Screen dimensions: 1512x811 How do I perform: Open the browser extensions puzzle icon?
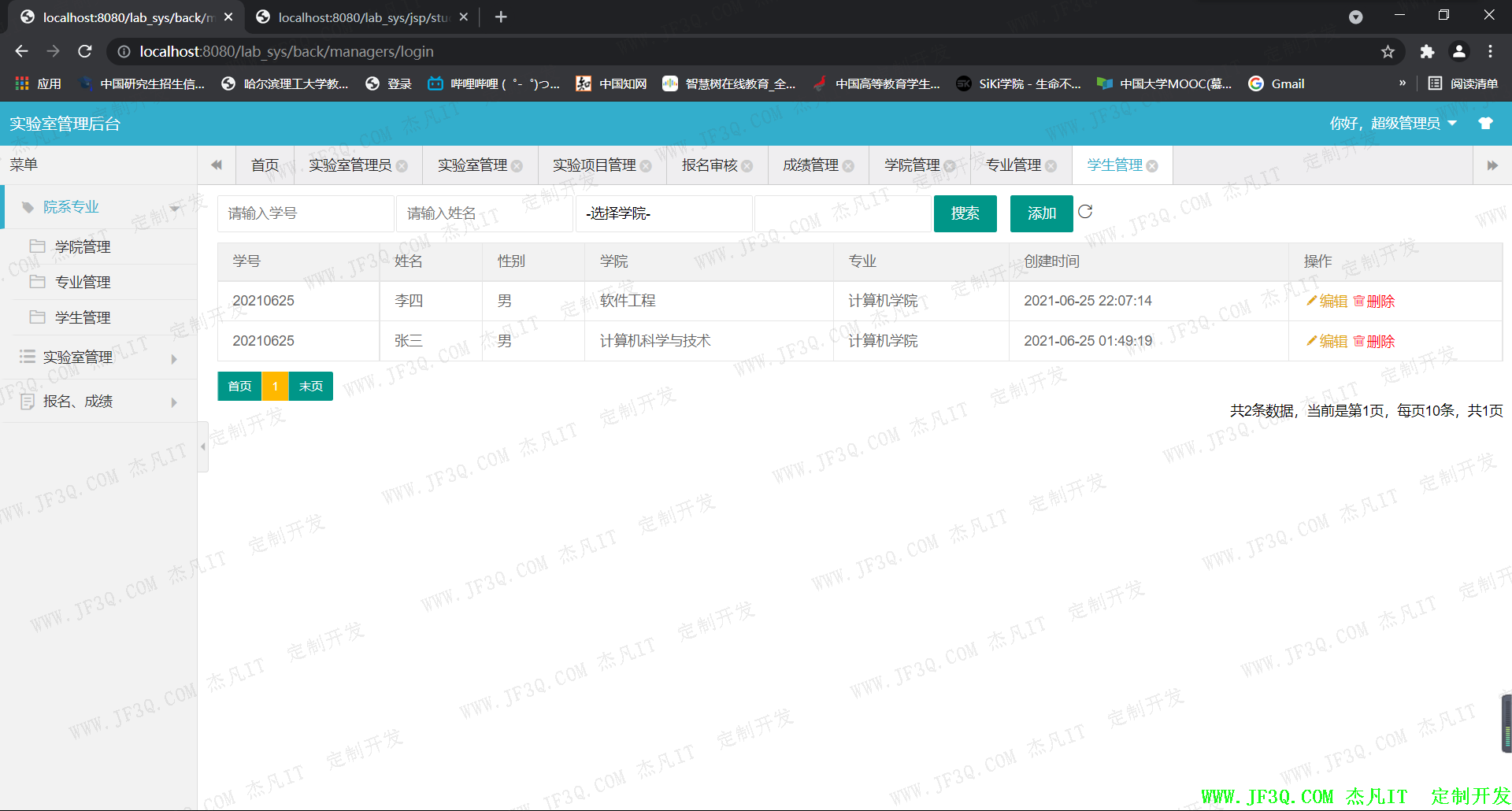coord(1427,52)
